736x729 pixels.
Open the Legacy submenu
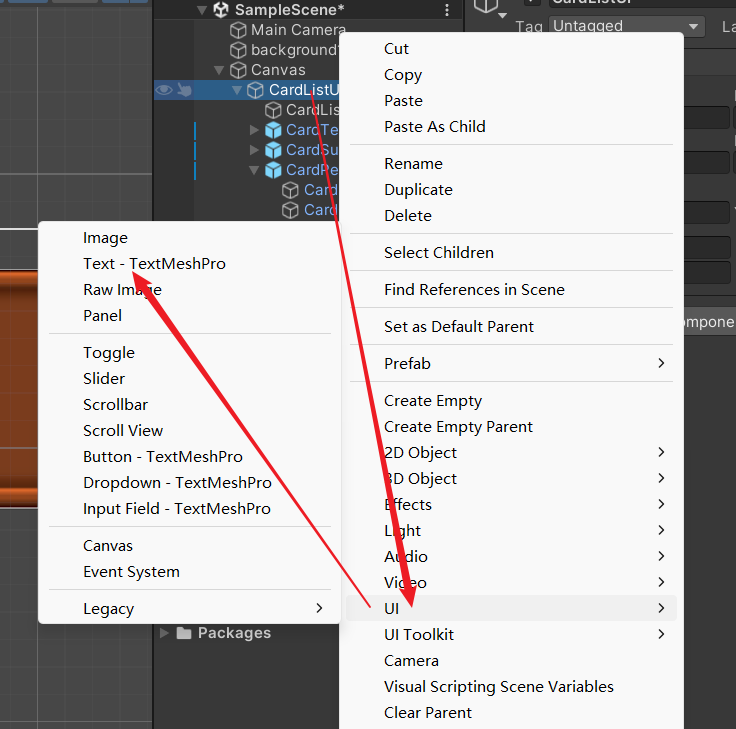[190, 609]
